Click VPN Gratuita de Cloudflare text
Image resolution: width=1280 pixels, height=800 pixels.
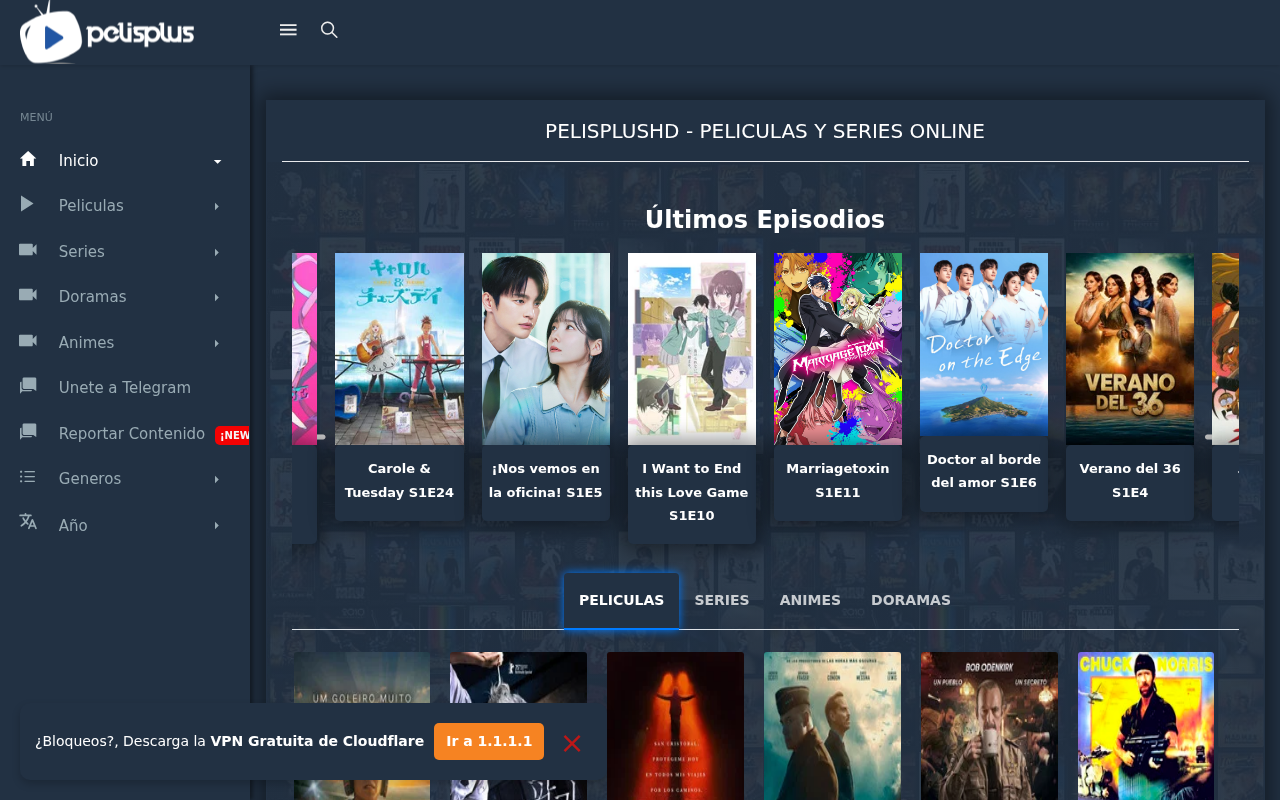[317, 741]
